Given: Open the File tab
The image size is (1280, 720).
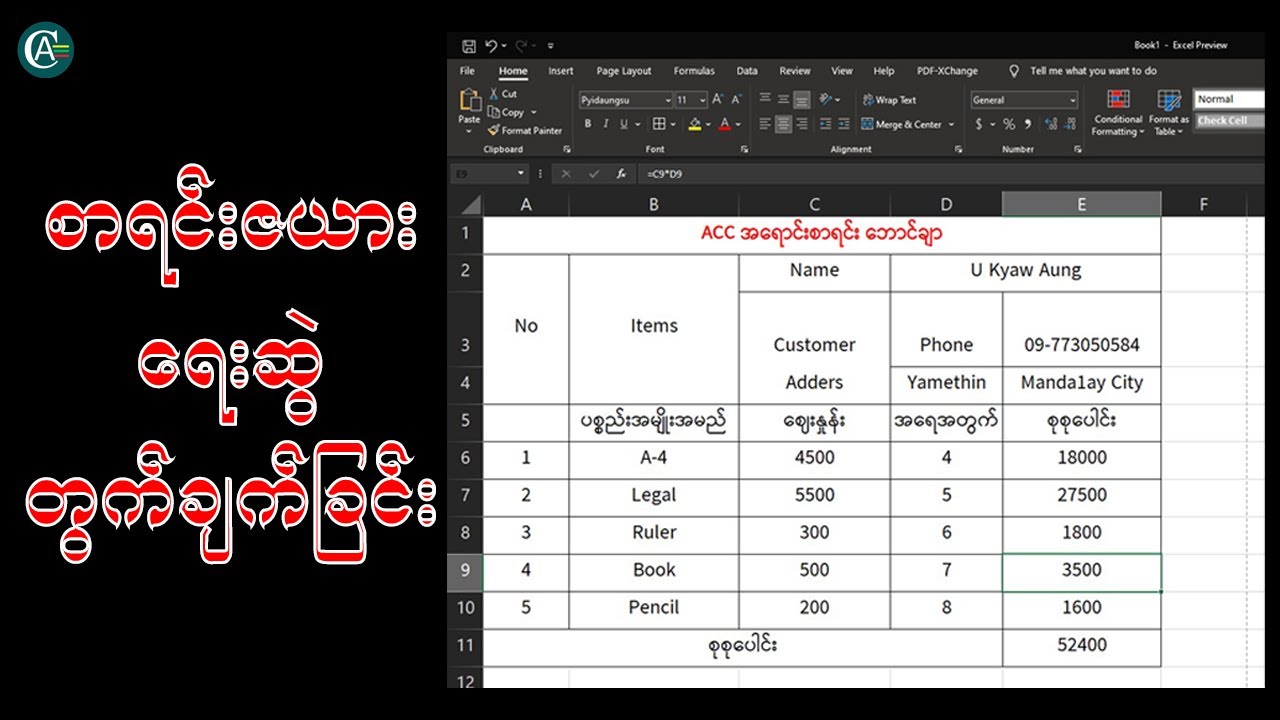Looking at the screenshot, I should (467, 71).
